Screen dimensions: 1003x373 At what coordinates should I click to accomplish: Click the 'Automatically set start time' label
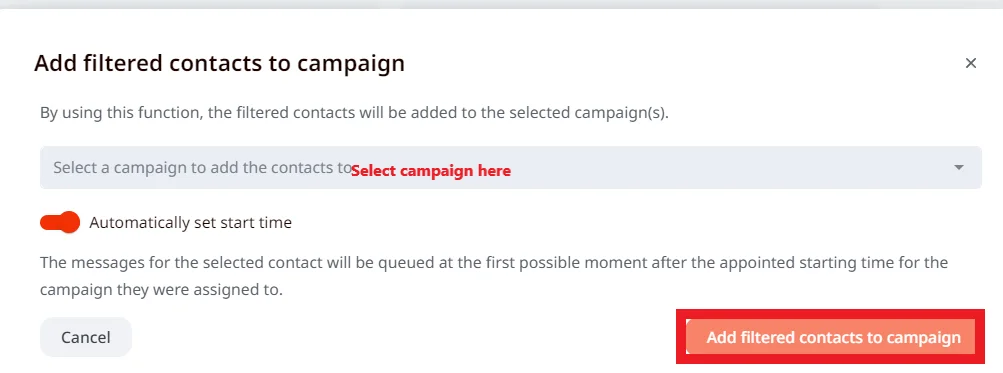191,223
